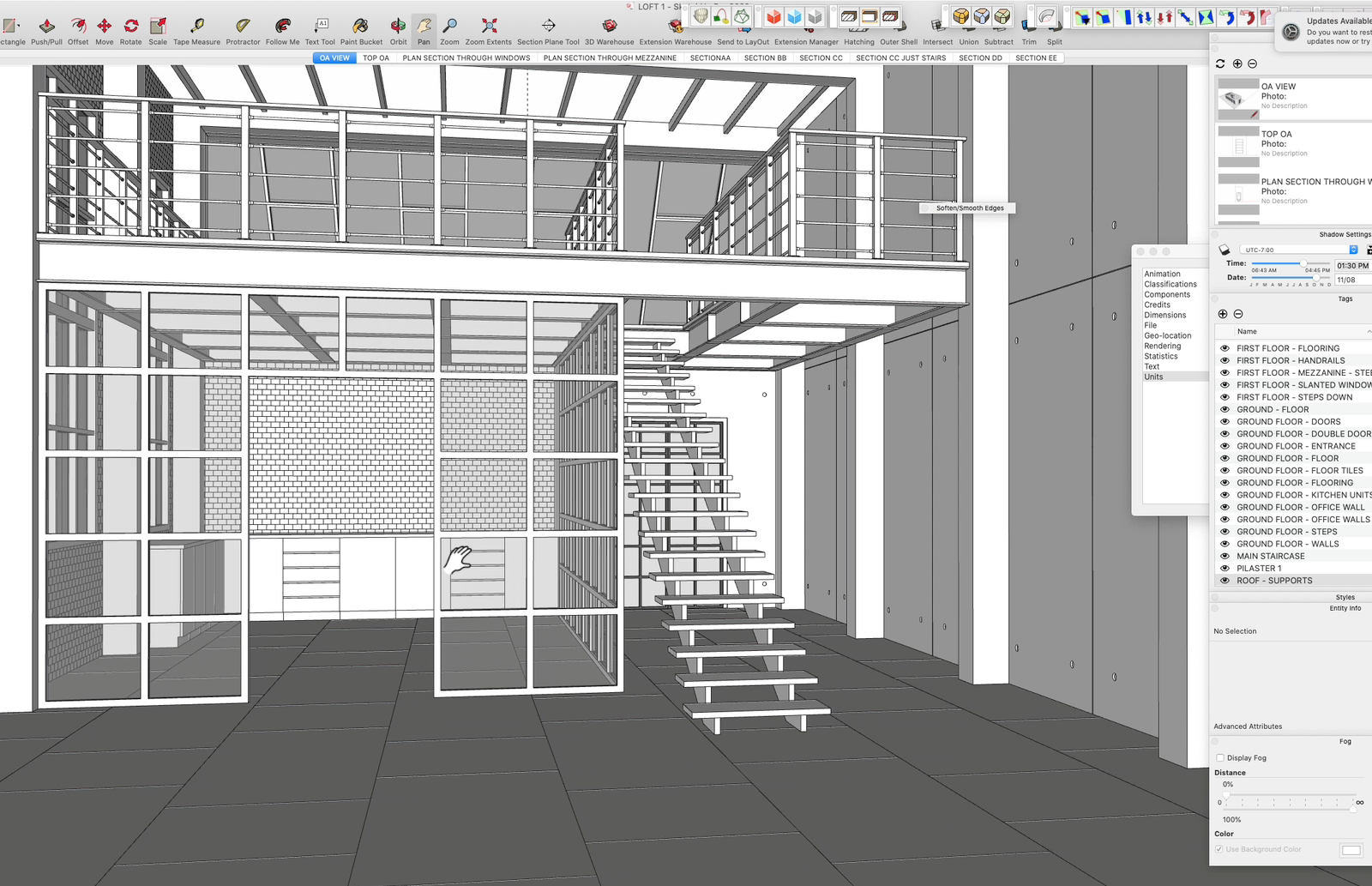Screen dimensions: 1372x886
Task: Click the fog Color swatch
Action: [x=1351, y=850]
